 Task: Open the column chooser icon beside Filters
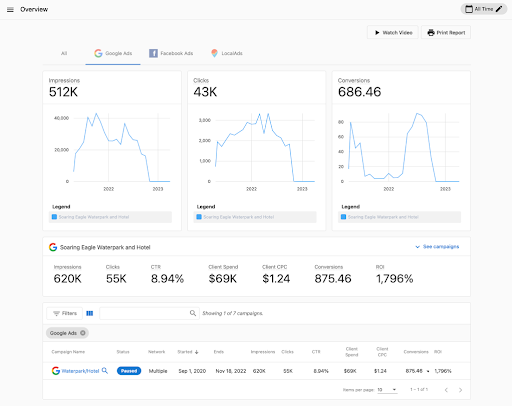[x=90, y=313]
